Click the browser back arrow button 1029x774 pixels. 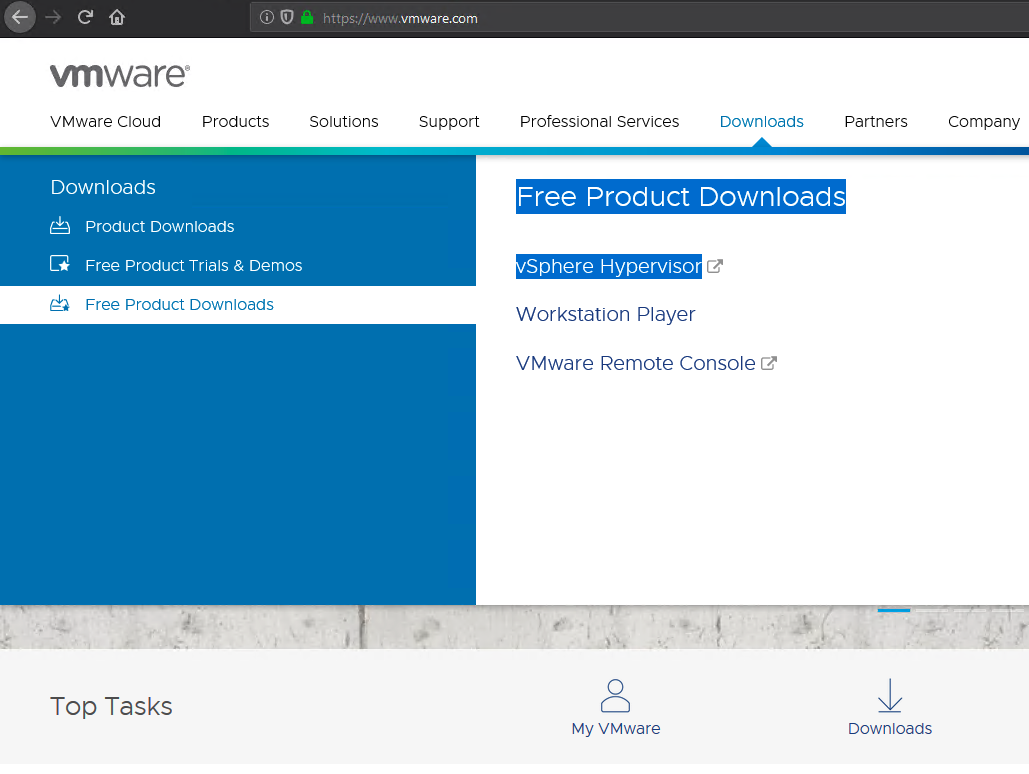click(x=20, y=17)
